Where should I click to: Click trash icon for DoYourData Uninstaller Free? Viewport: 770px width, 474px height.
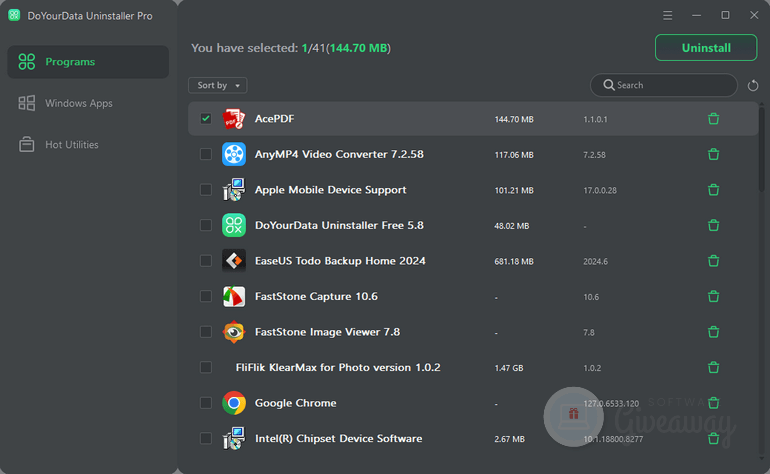pyautogui.click(x=714, y=225)
